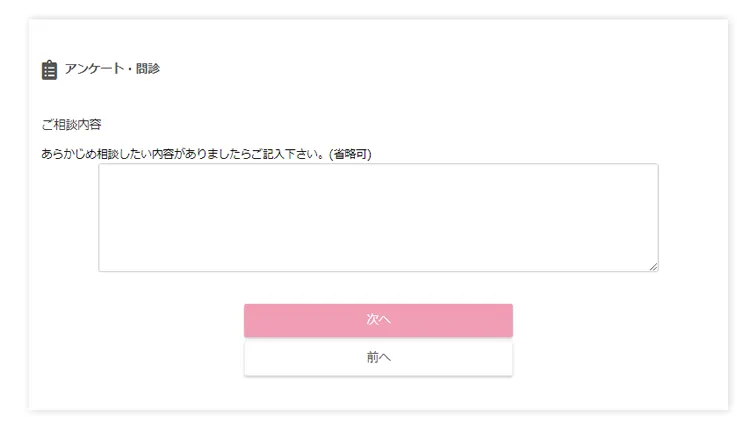Click the bottom edge of the consultation textarea

[378, 271]
